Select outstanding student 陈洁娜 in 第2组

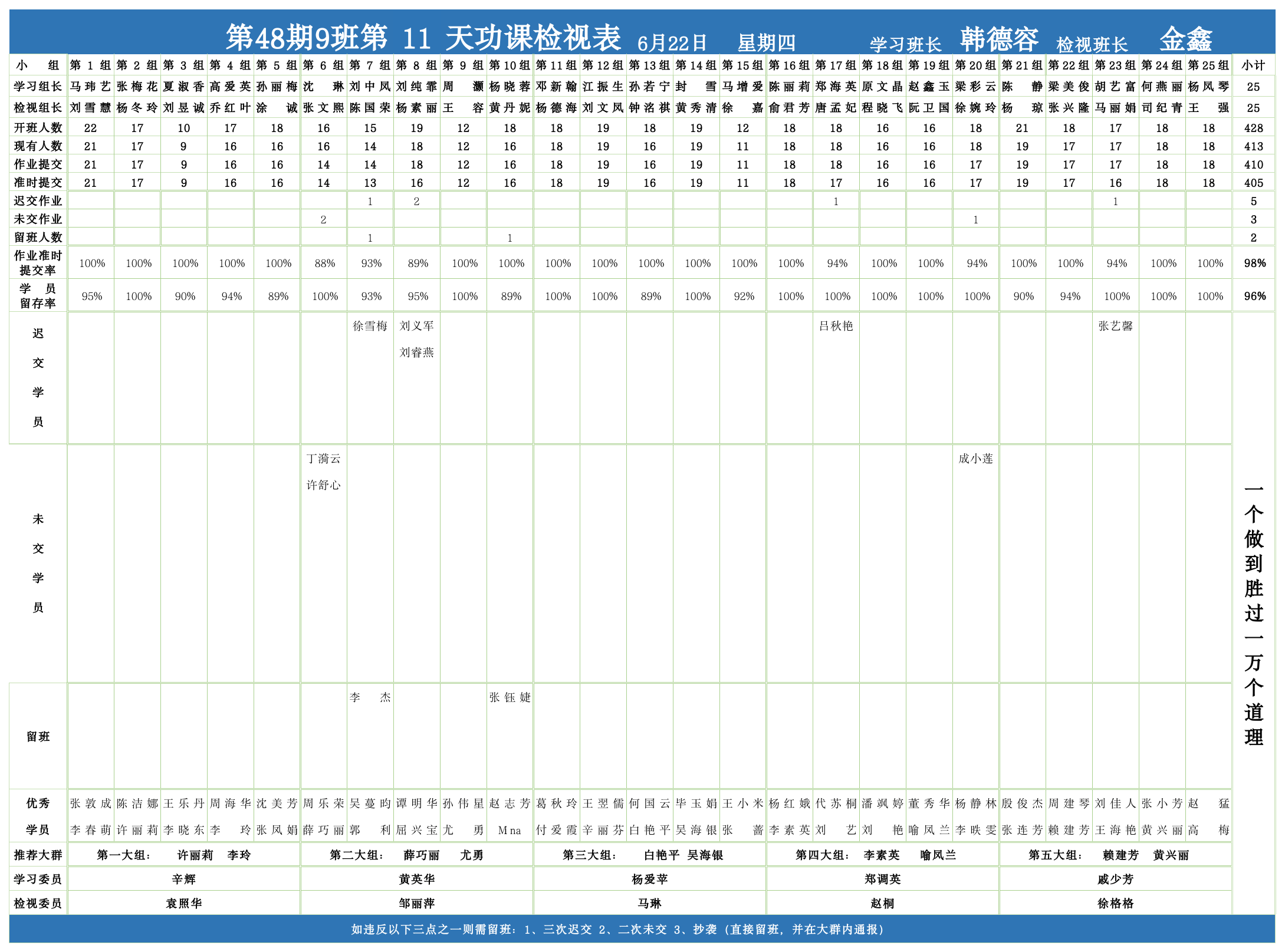(x=137, y=803)
